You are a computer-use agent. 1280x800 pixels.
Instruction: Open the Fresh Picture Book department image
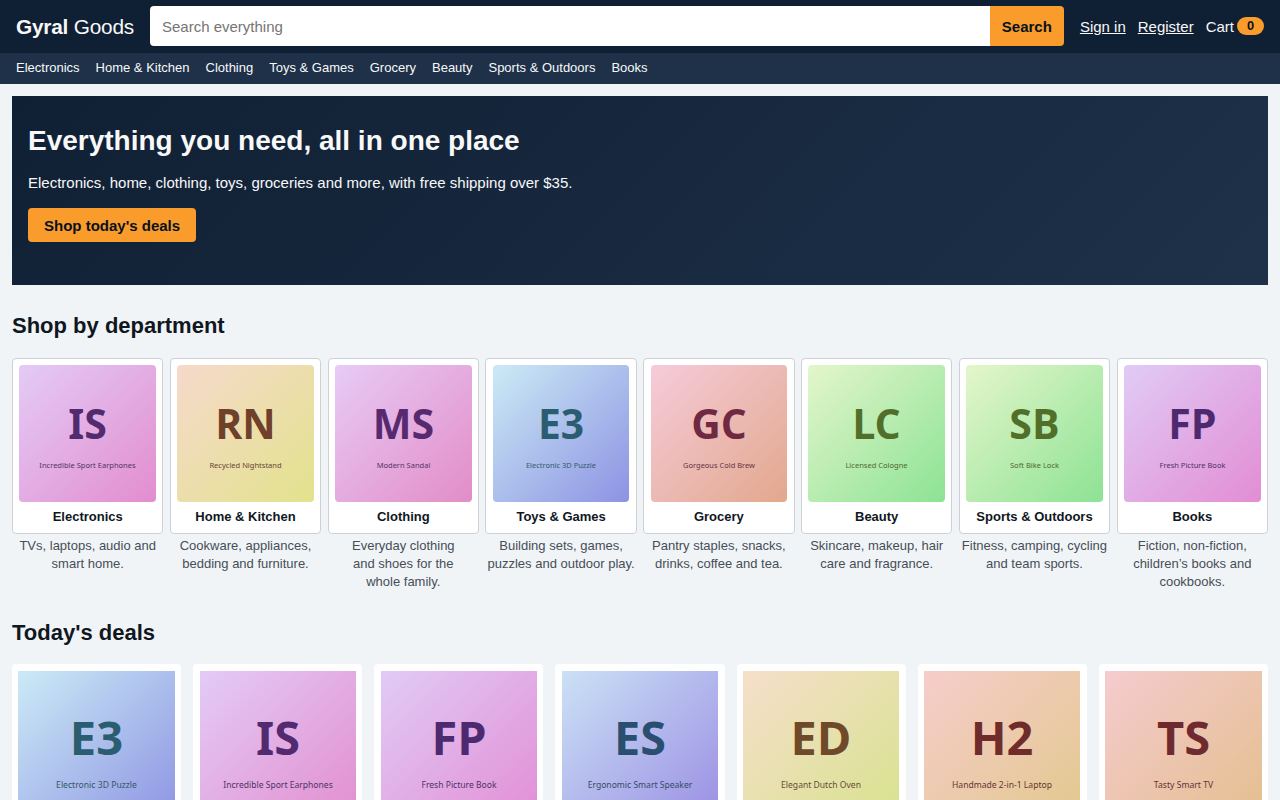pyautogui.click(x=1192, y=433)
